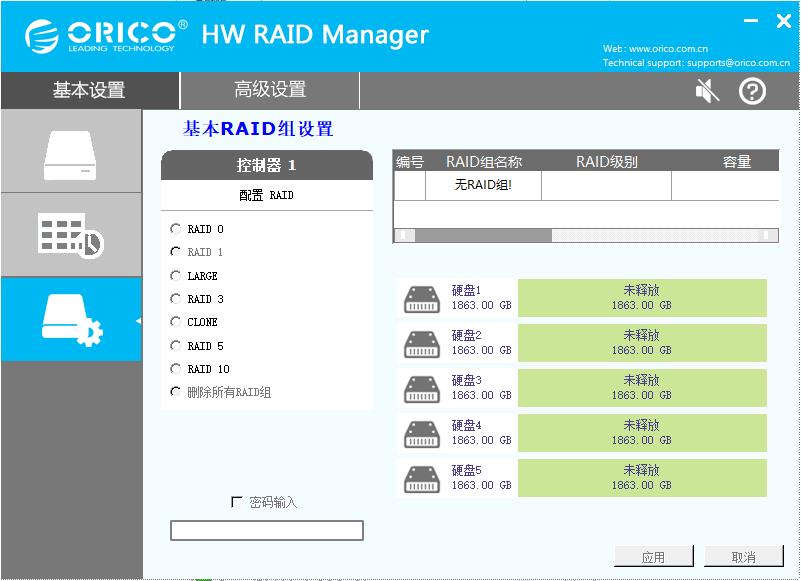The width and height of the screenshot is (801, 581).
Task: Click the RAID table scrollbar right arrow
Action: point(767,235)
